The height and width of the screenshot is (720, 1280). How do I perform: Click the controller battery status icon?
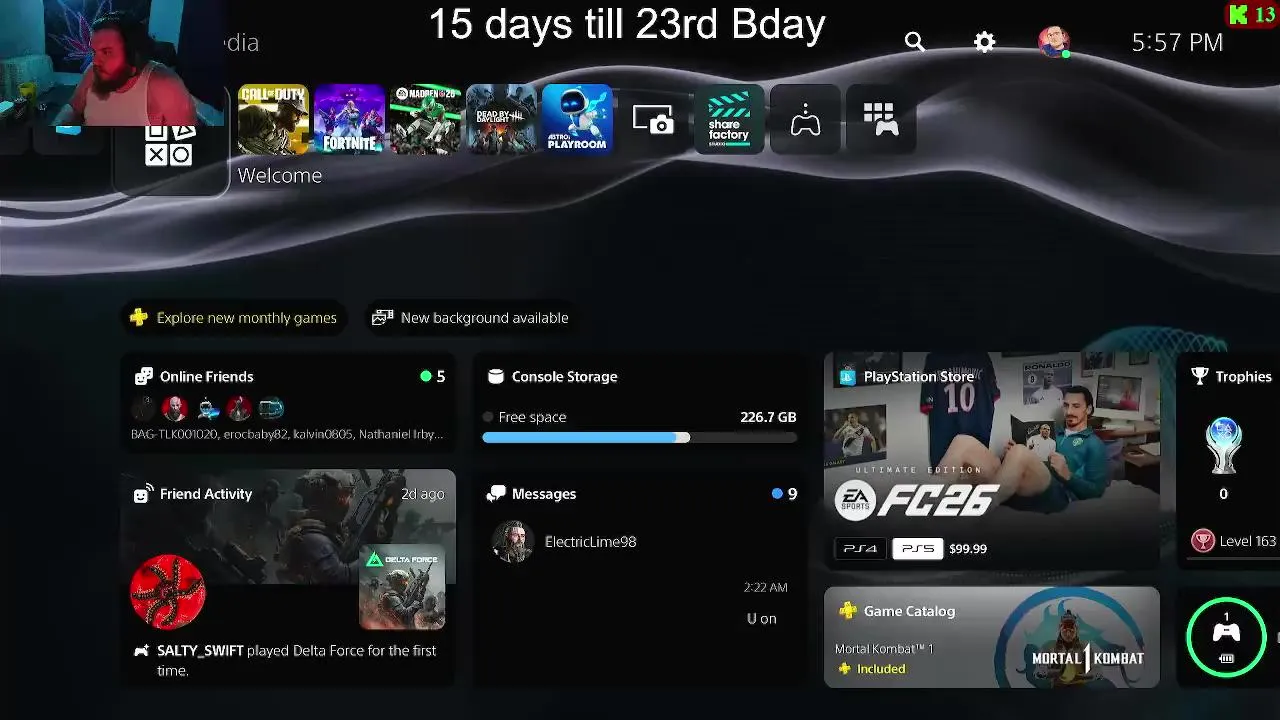[x=1226, y=638]
